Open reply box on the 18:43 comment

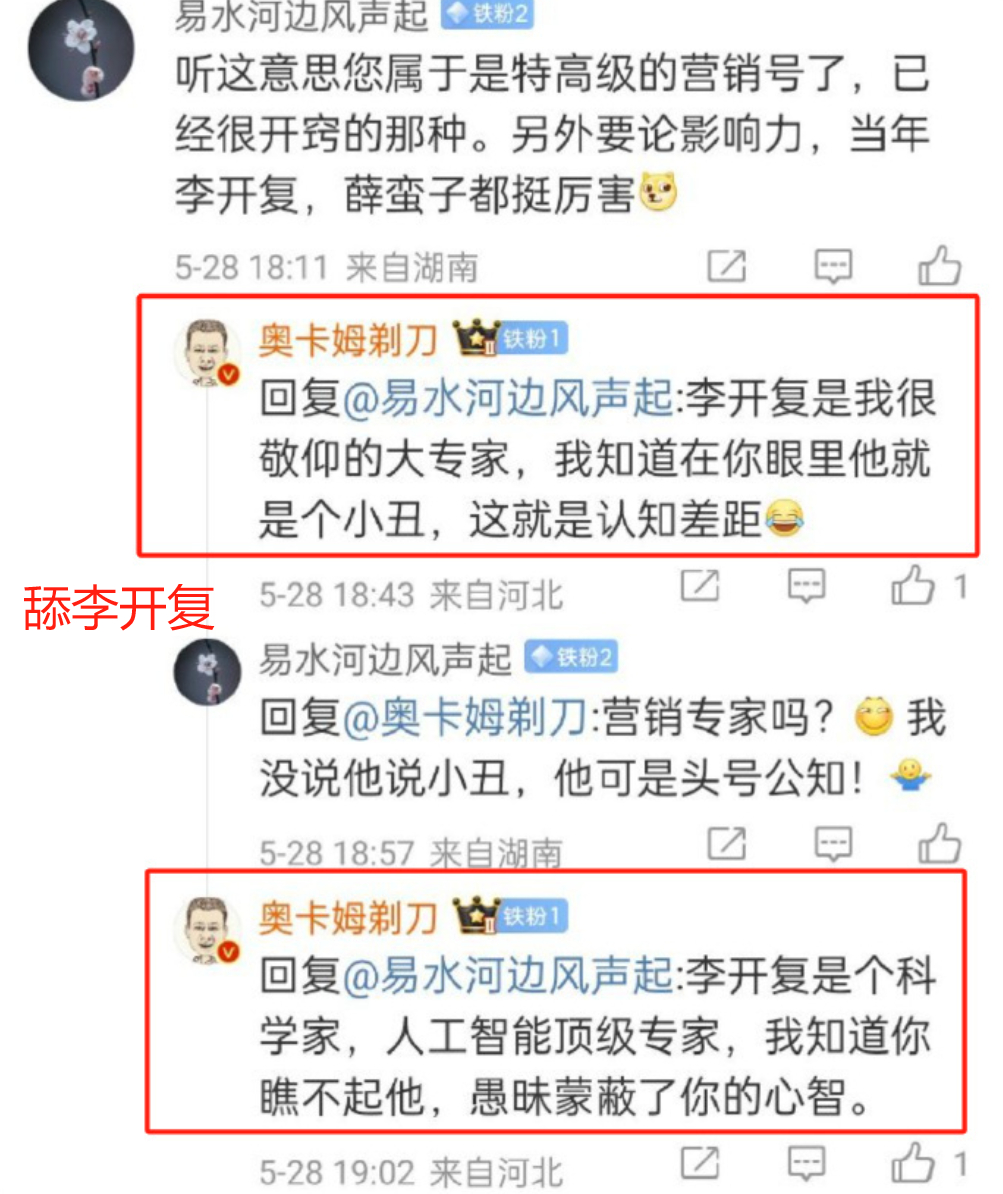pos(807,586)
